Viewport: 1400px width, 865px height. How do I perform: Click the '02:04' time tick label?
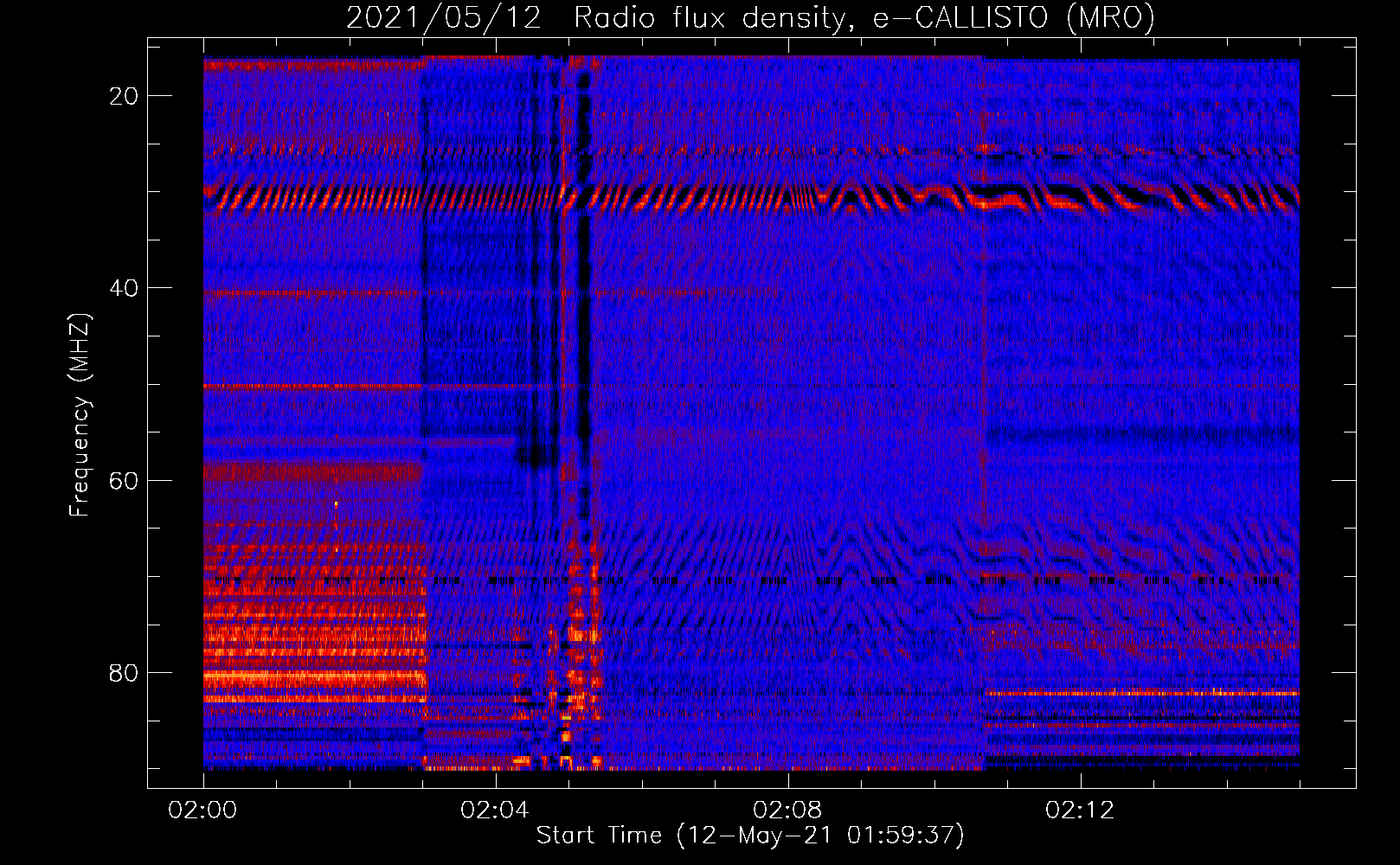495,811
